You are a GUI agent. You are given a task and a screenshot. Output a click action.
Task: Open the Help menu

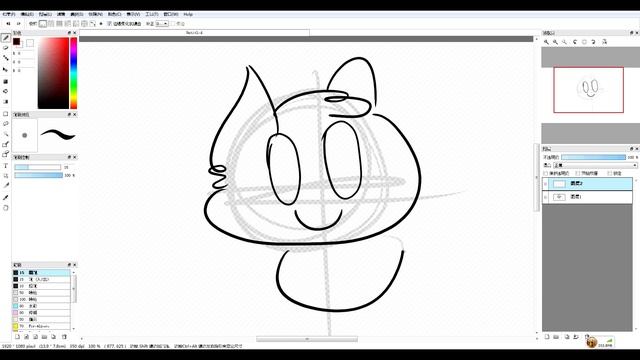coord(188,14)
